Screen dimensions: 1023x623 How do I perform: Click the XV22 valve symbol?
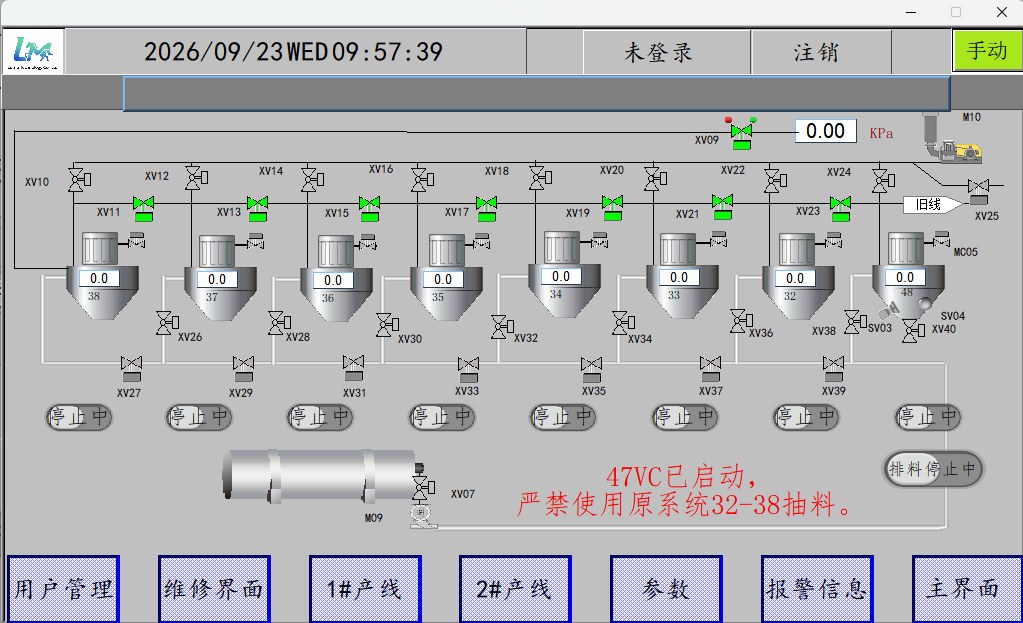click(x=775, y=180)
